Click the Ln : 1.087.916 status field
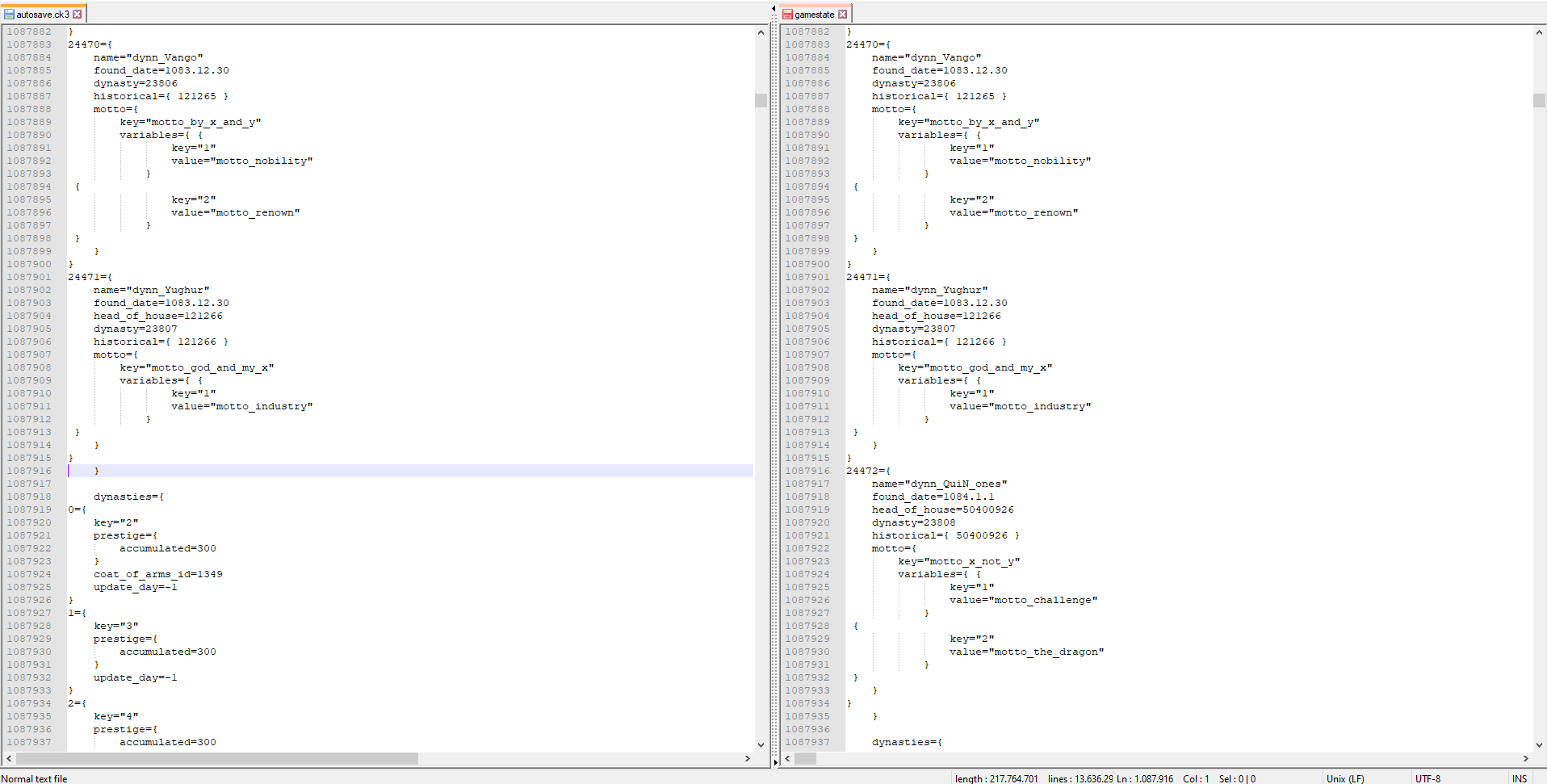 click(x=1144, y=778)
